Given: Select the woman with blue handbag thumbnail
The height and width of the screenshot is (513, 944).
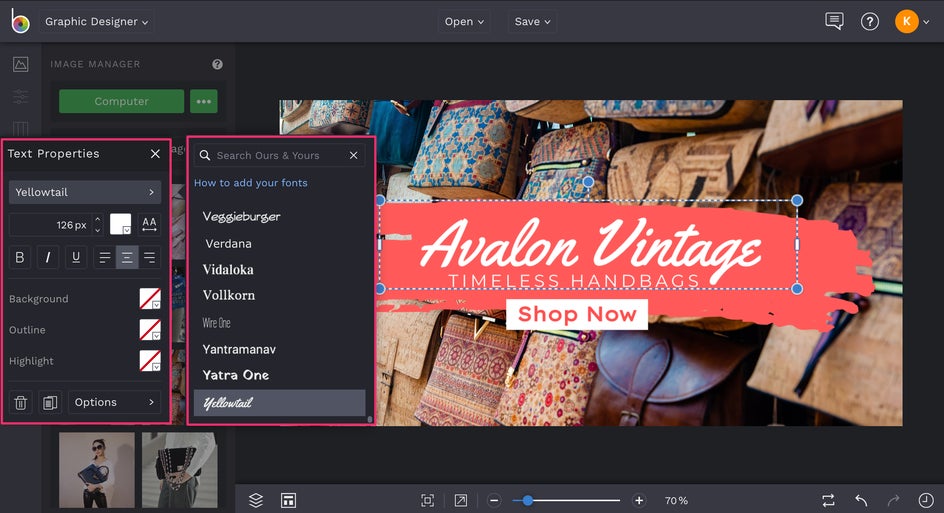Looking at the screenshot, I should 97,470.
